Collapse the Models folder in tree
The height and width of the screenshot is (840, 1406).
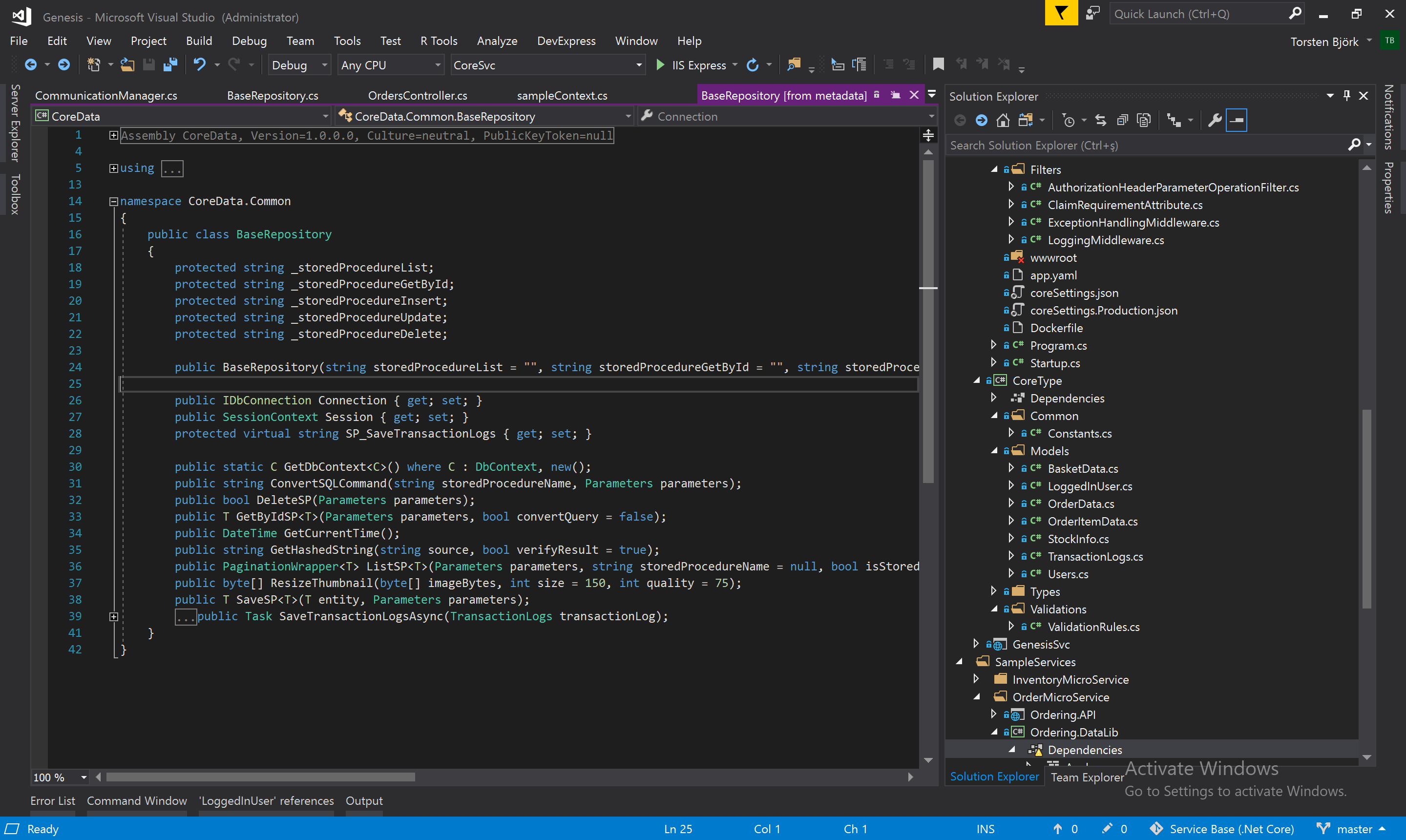pos(994,451)
